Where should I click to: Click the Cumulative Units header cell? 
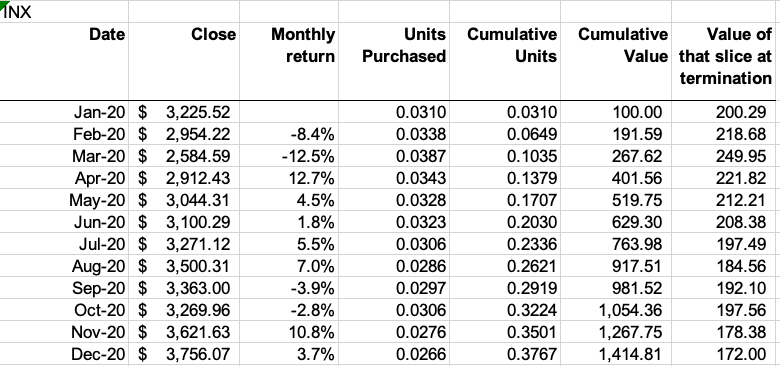[505, 61]
